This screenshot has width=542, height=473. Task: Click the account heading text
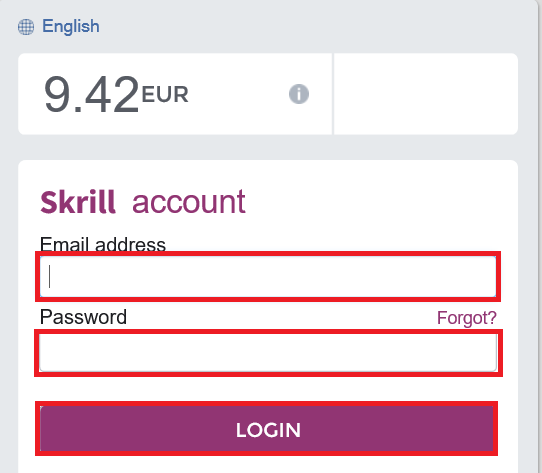[189, 202]
